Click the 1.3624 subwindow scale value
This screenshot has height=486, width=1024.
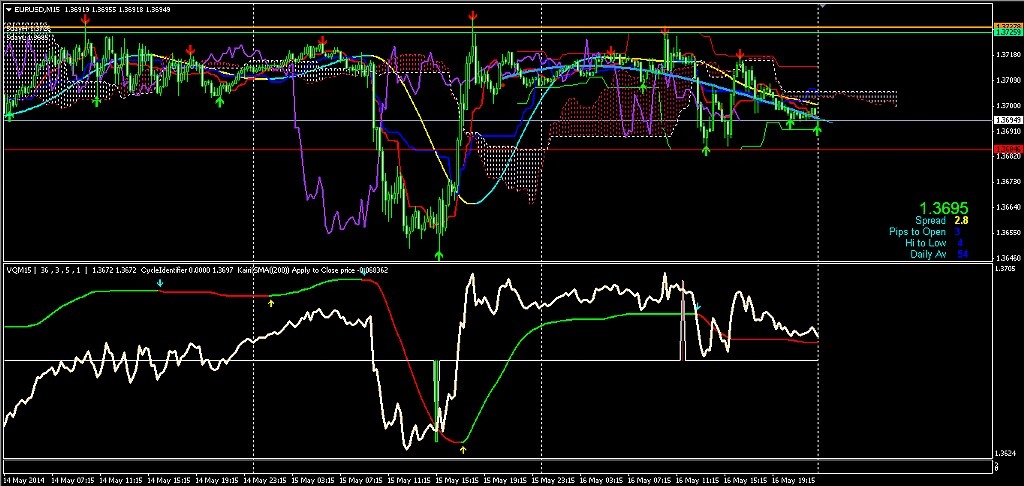point(1004,453)
